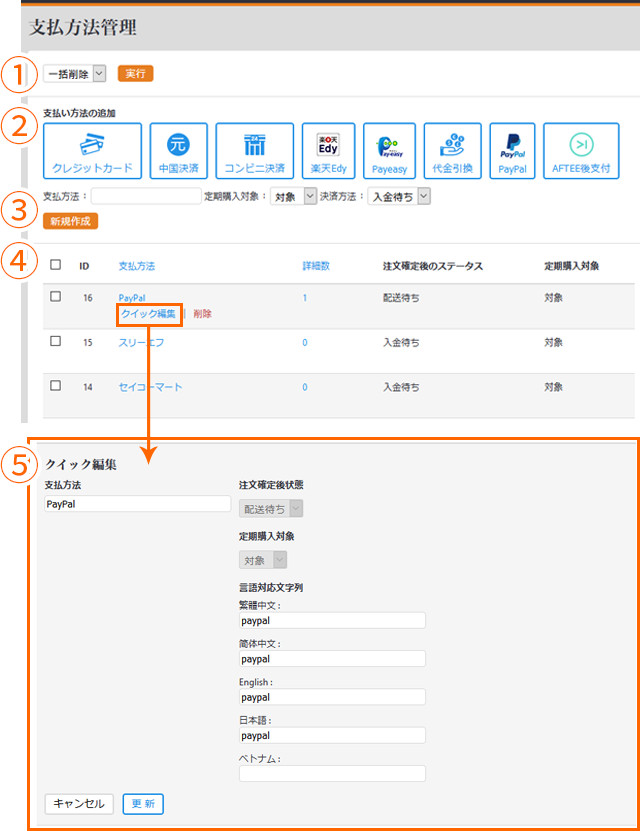Tick the checkbox for ID 16 PayPal row
Image resolution: width=640 pixels, height=831 pixels.
[56, 297]
